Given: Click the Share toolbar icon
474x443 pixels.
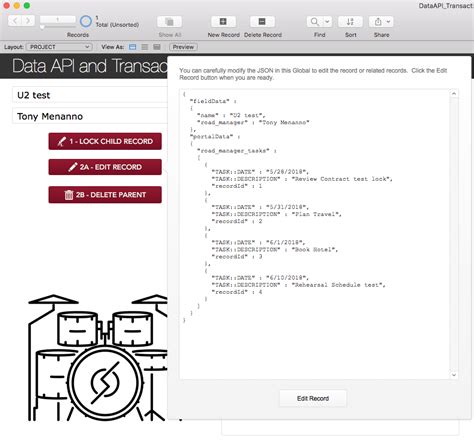Looking at the screenshot, I should [378, 22].
